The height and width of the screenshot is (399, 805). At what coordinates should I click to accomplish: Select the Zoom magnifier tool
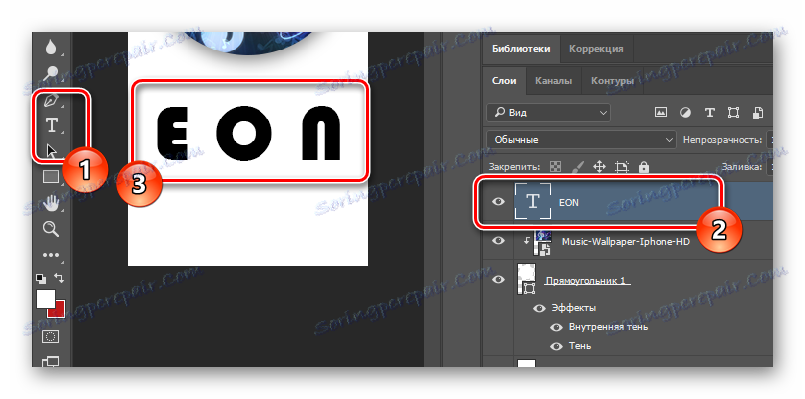tap(51, 229)
